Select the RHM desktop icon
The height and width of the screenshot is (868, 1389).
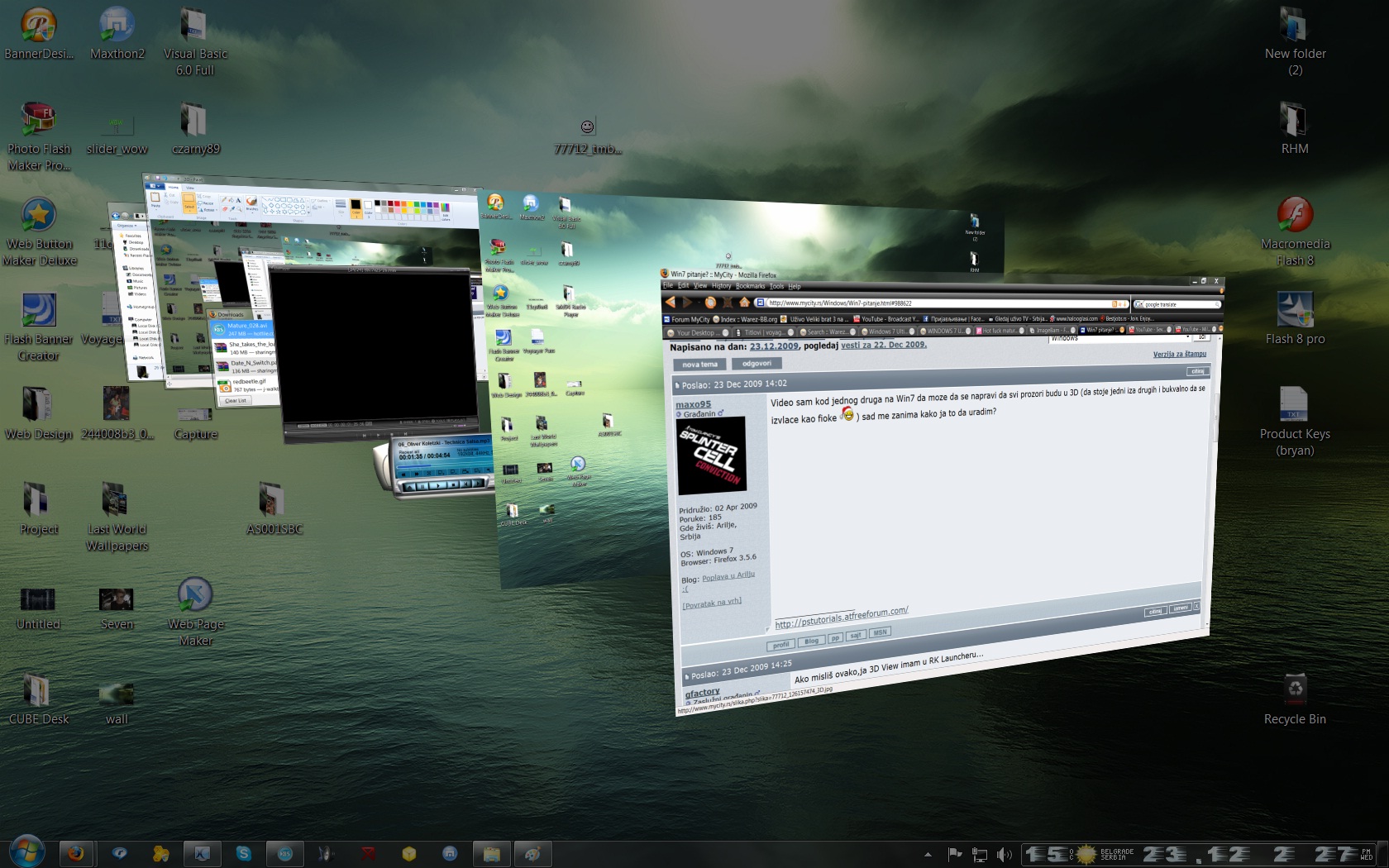tap(1295, 128)
